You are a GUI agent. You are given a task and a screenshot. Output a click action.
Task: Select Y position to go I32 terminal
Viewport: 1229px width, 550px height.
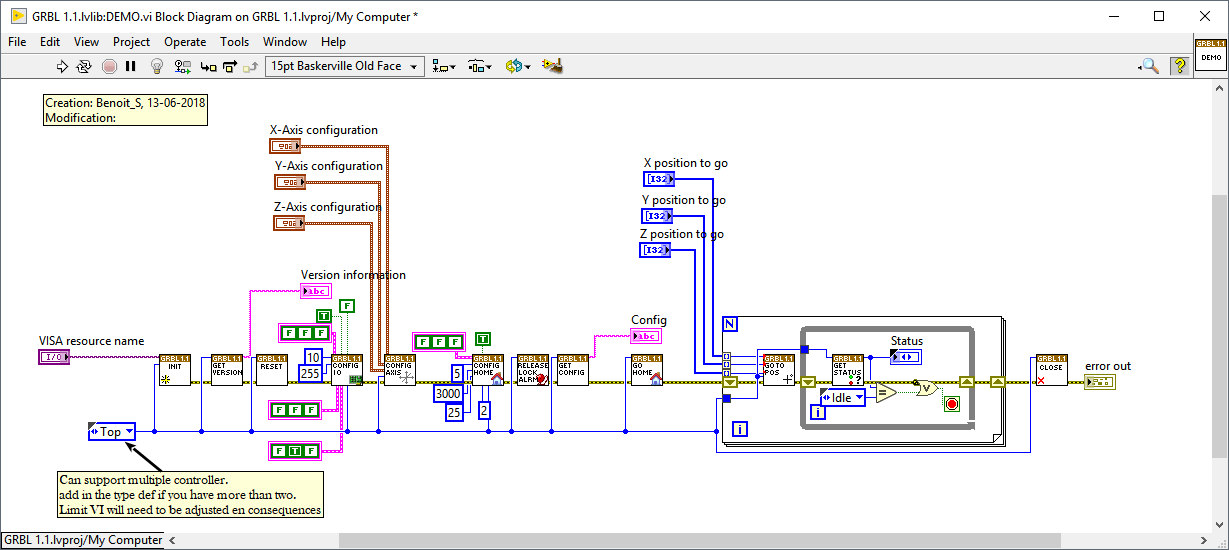(x=657, y=216)
